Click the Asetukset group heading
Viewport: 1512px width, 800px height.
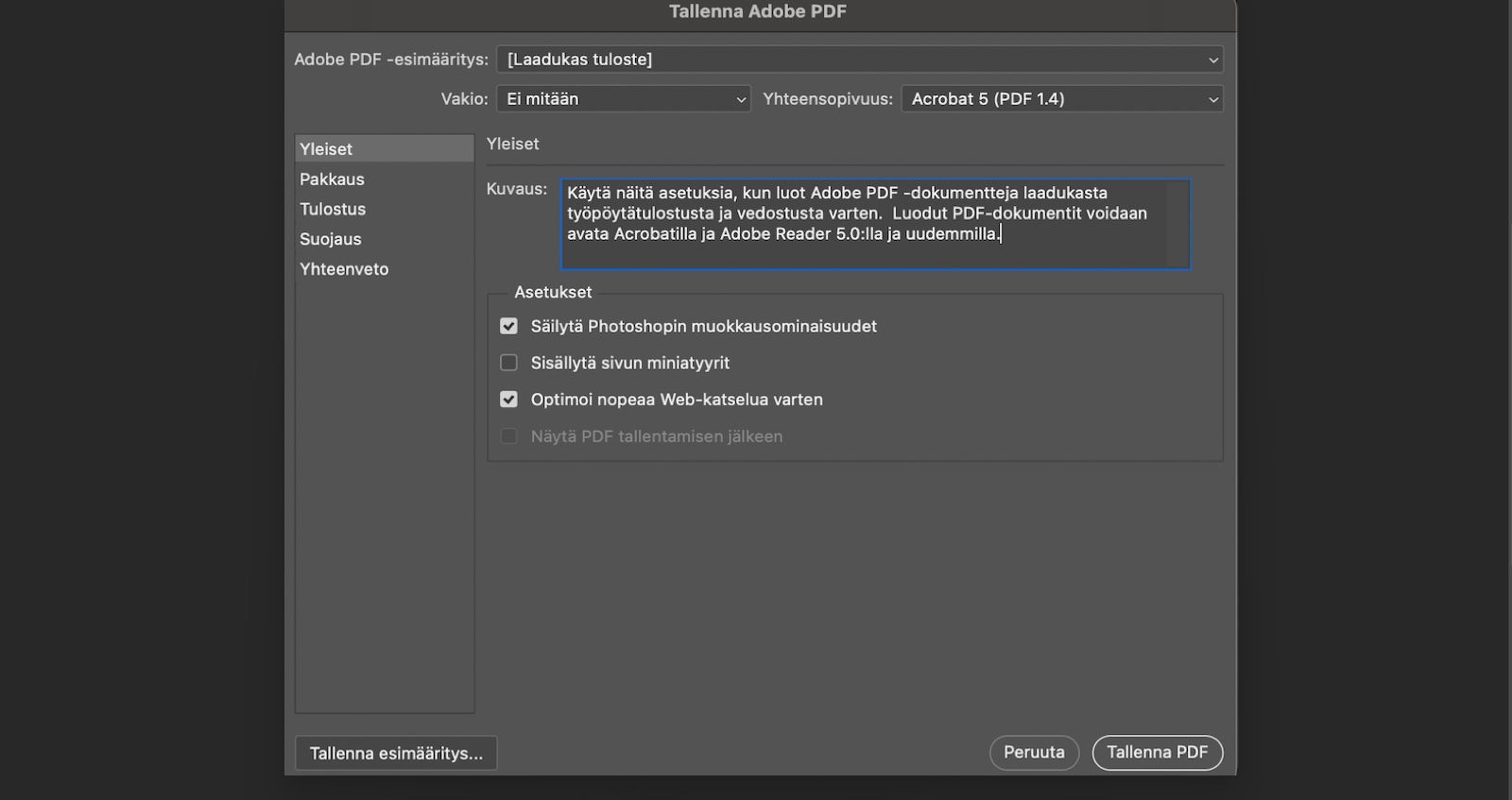coord(553,293)
